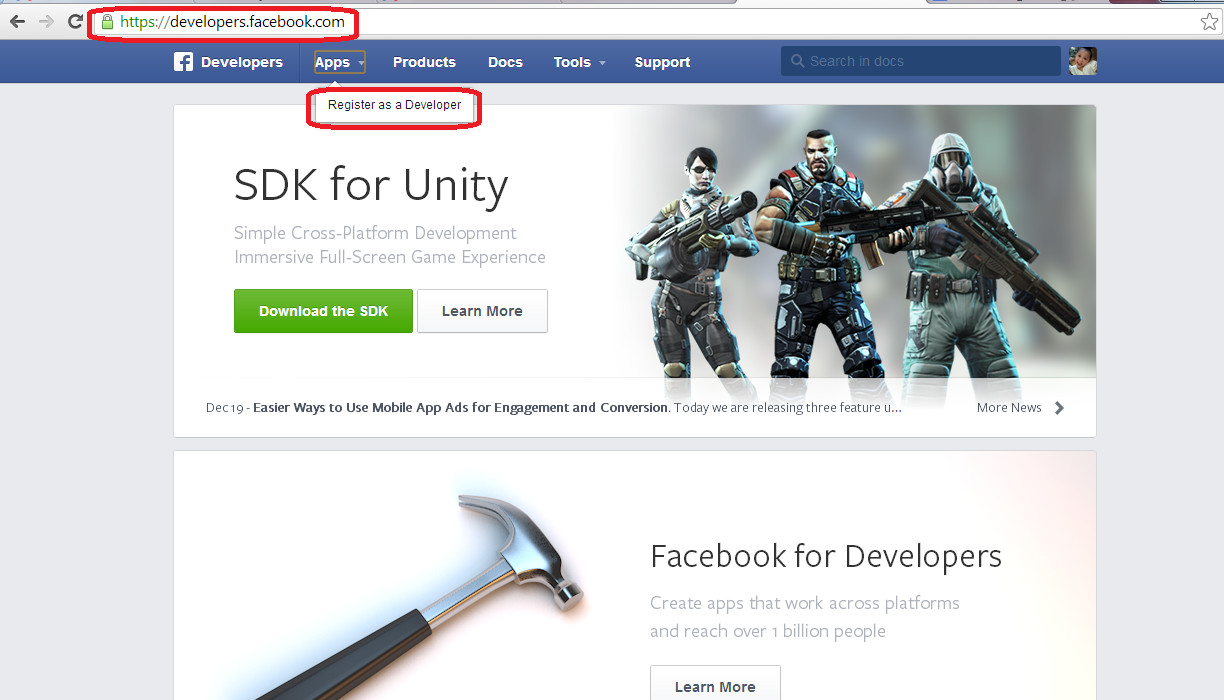Click the Simple Cross-Platform Development text
This screenshot has width=1224, height=700.
[x=375, y=233]
